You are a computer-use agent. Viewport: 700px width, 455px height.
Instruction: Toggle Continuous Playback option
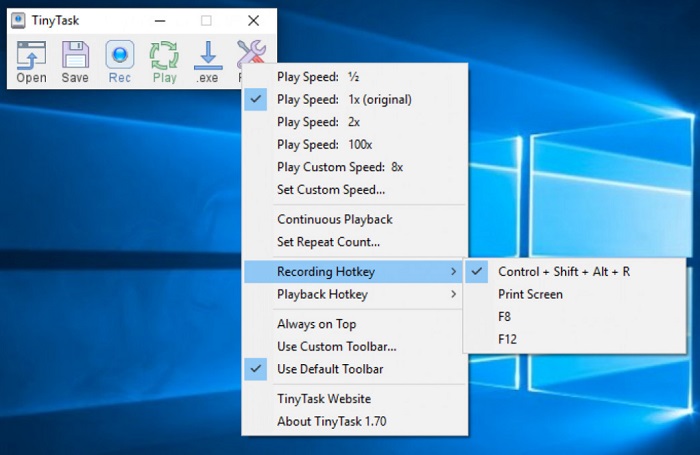tap(334, 219)
